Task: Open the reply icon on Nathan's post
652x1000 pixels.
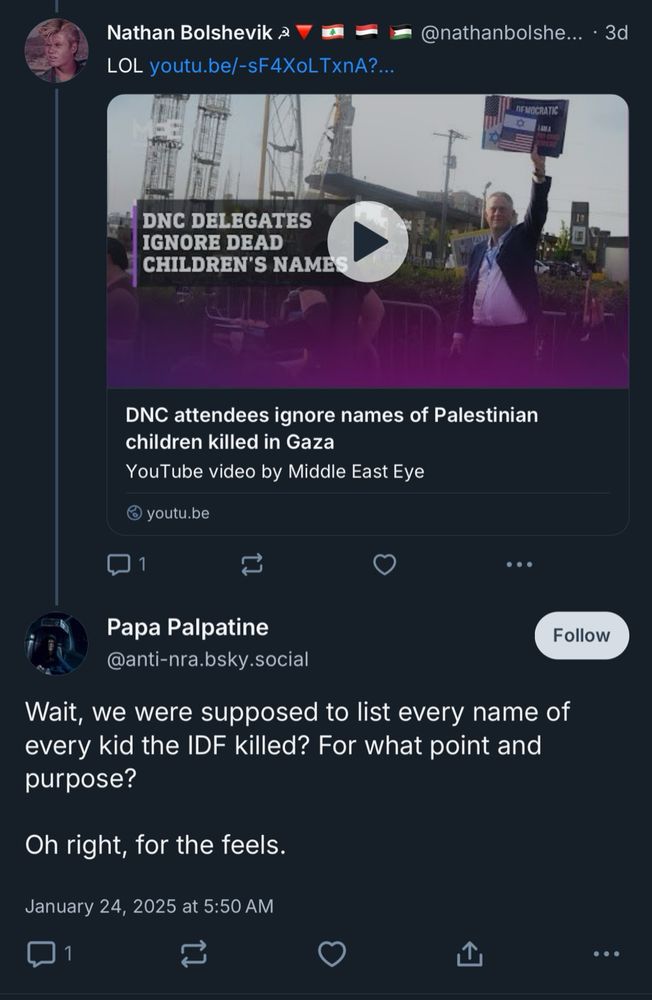Action: pos(117,564)
